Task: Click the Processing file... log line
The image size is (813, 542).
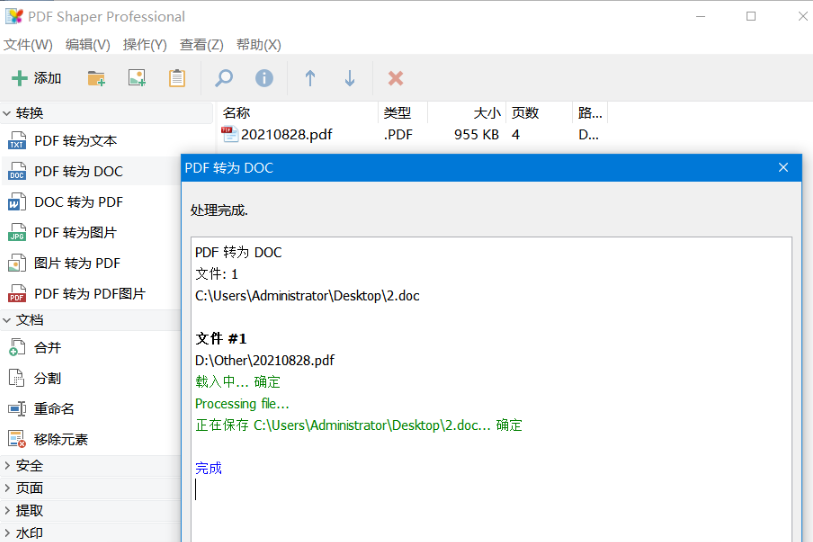Action: click(x=242, y=403)
